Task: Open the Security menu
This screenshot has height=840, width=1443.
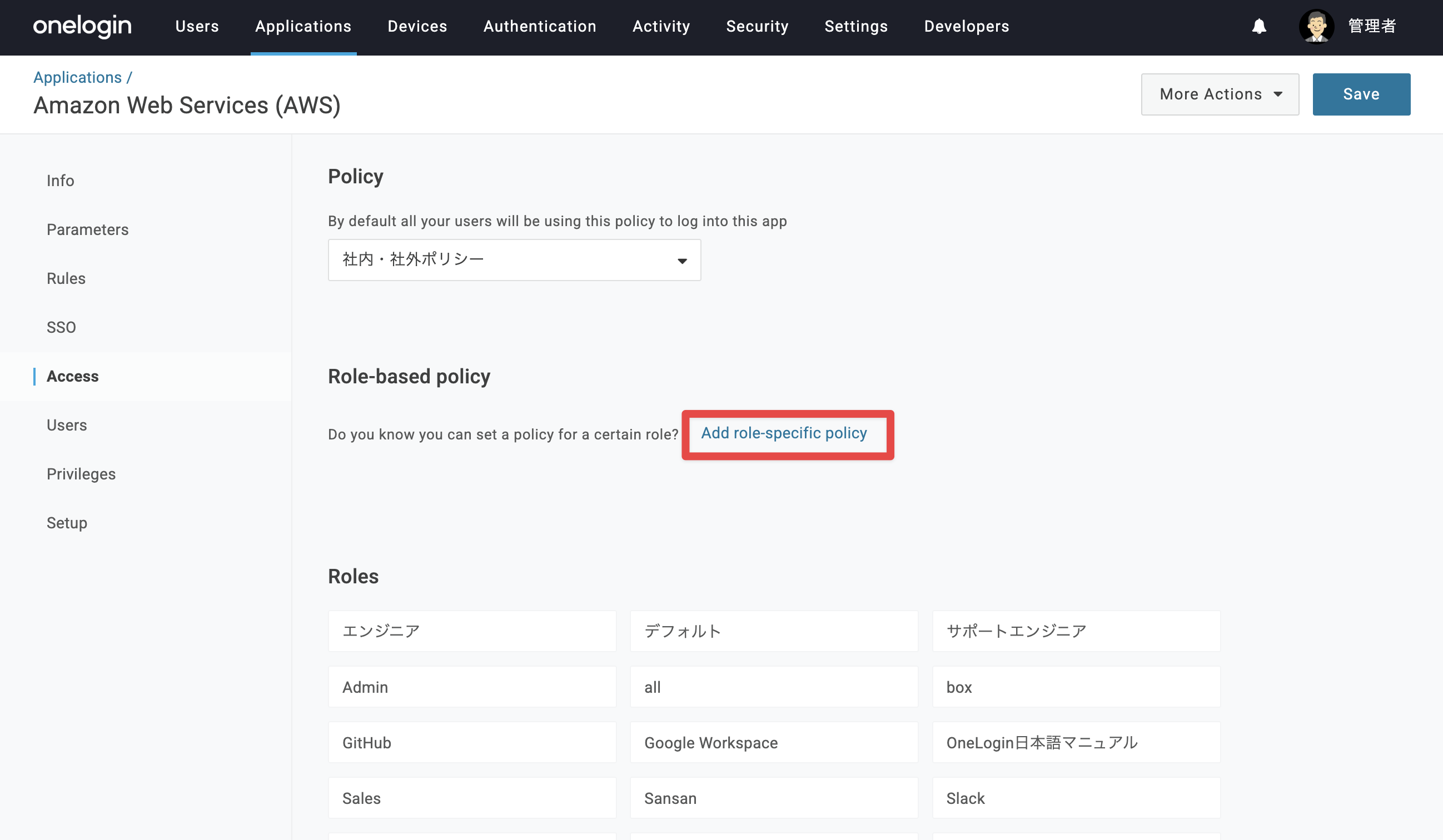Action: click(x=758, y=26)
